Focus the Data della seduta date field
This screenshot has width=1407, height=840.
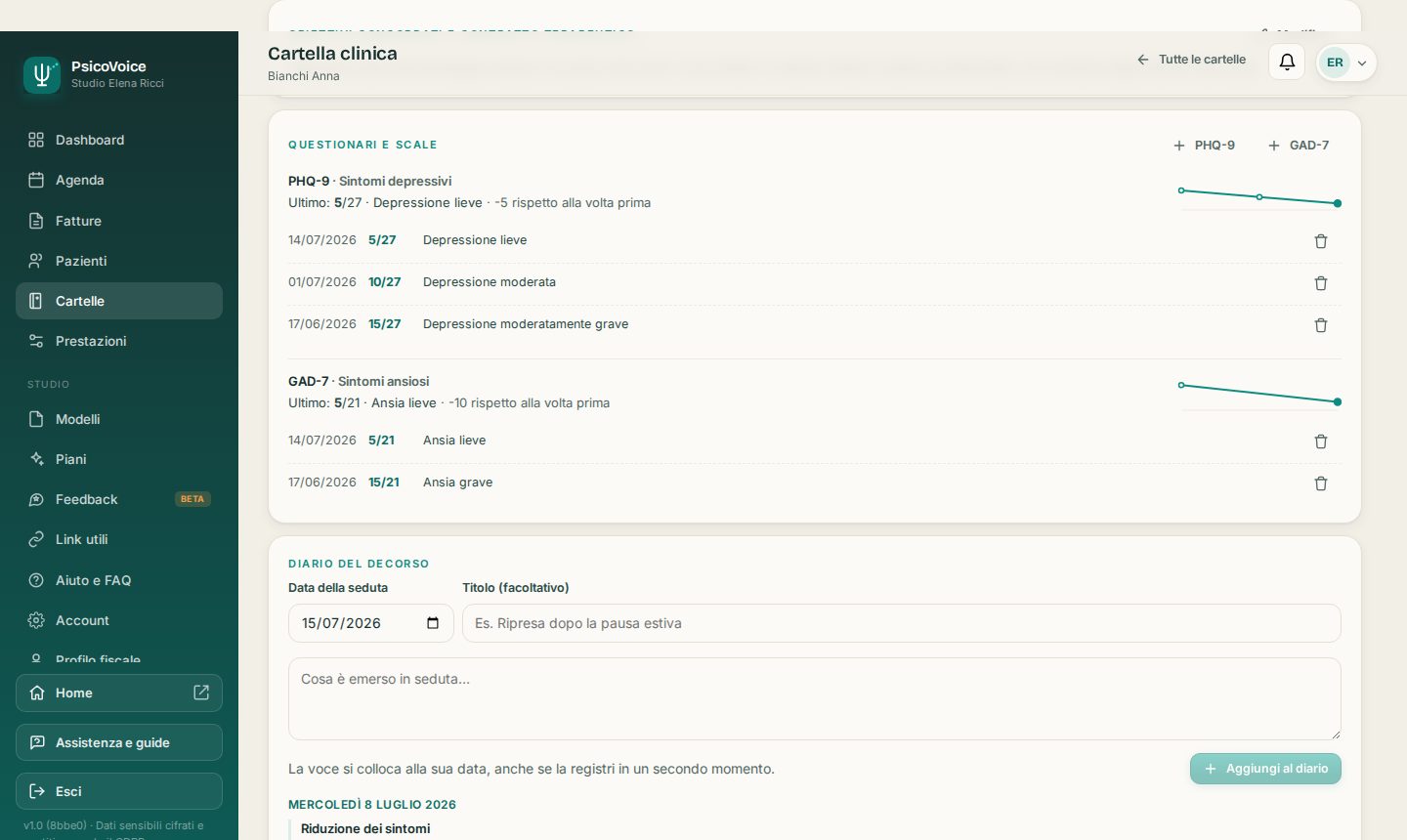click(x=371, y=623)
